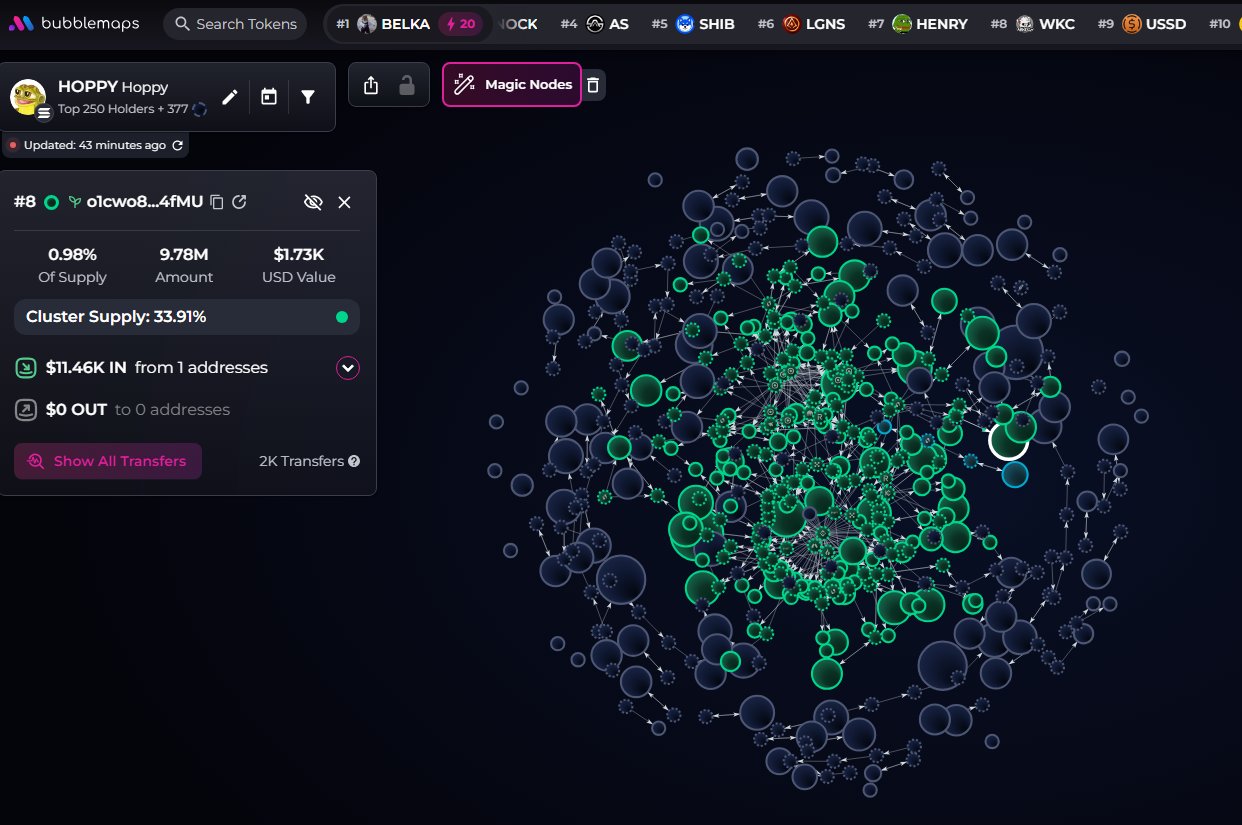The height and width of the screenshot is (825, 1242).
Task: Click the Magic Nodes button
Action: (512, 85)
